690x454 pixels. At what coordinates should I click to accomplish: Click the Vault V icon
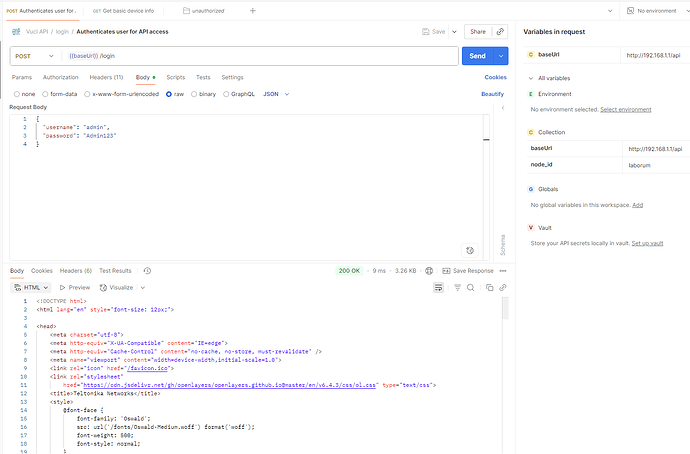[x=531, y=227]
